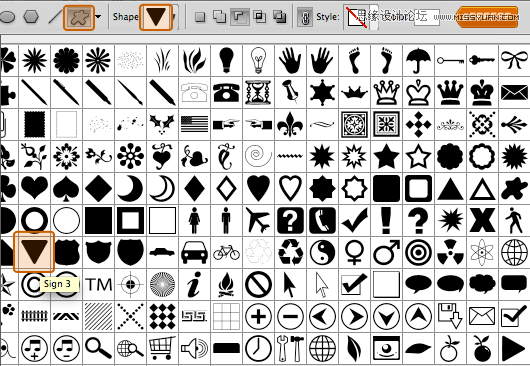The width and height of the screenshot is (530, 366).
Task: Pick the speaker volume shape
Action: click(194, 348)
